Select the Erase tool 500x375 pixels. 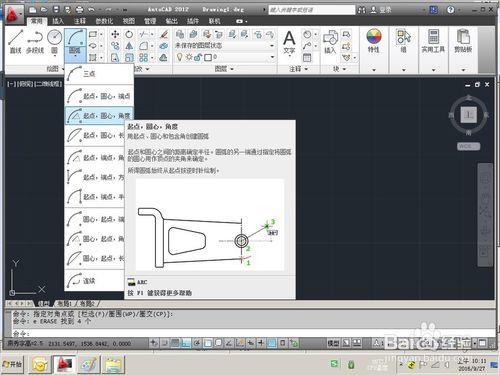pyautogui.click(x=163, y=34)
